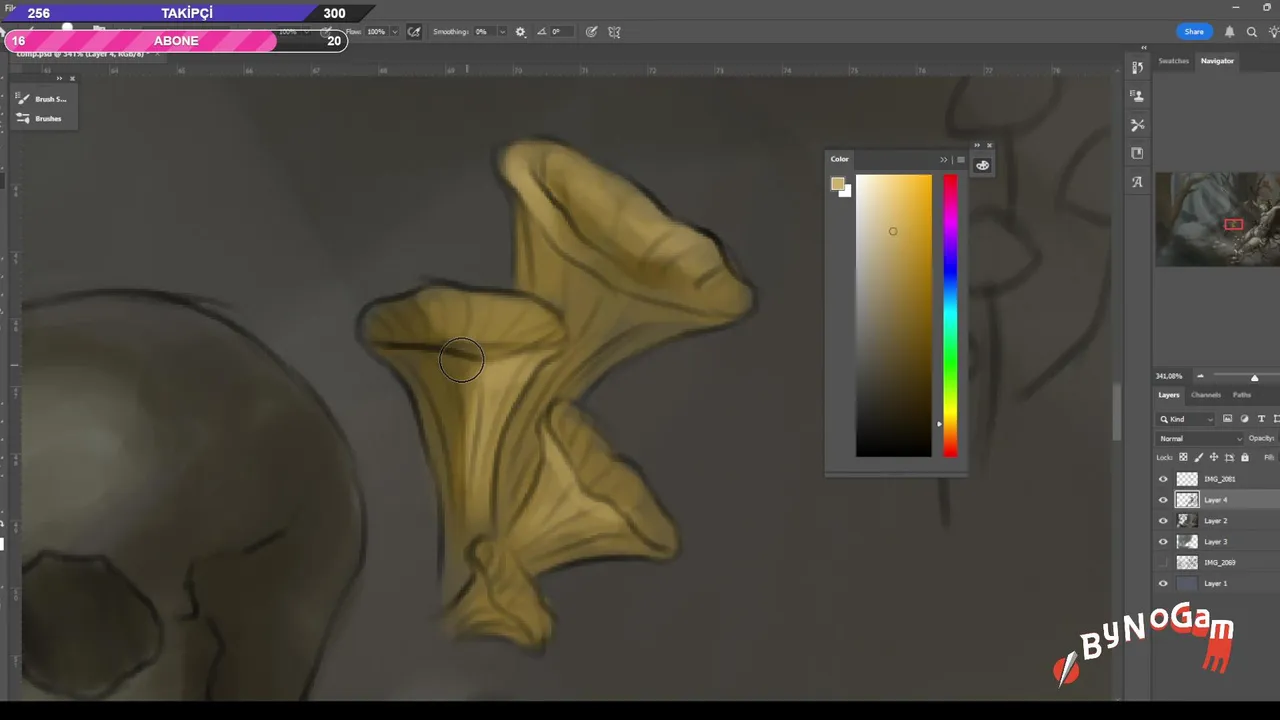Viewport: 1280px width, 720px height.
Task: Open the Clone Source panel icon
Action: [1137, 96]
